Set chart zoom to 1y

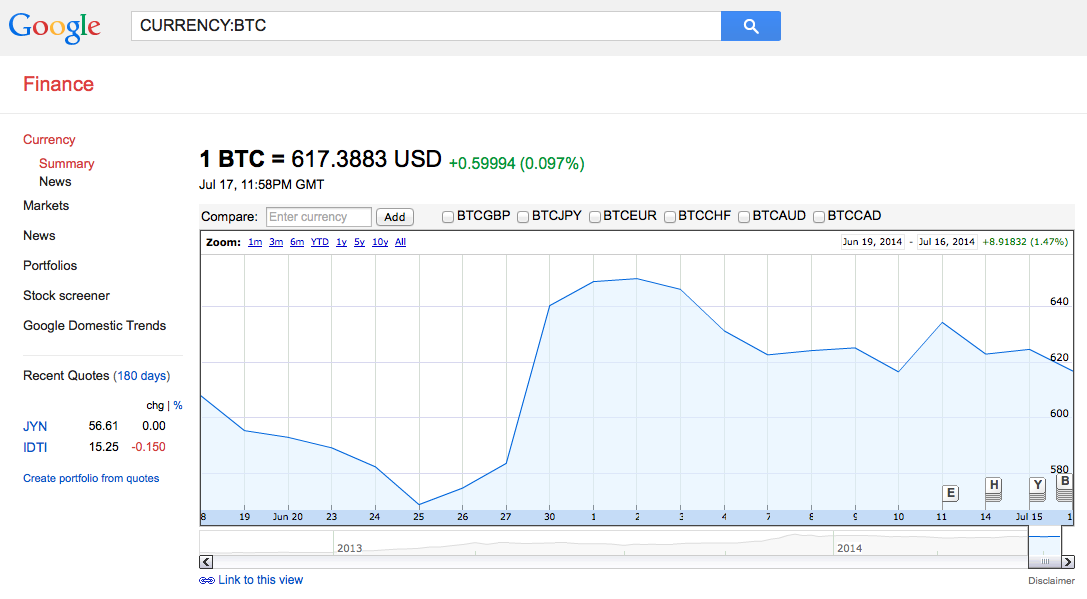pos(341,242)
